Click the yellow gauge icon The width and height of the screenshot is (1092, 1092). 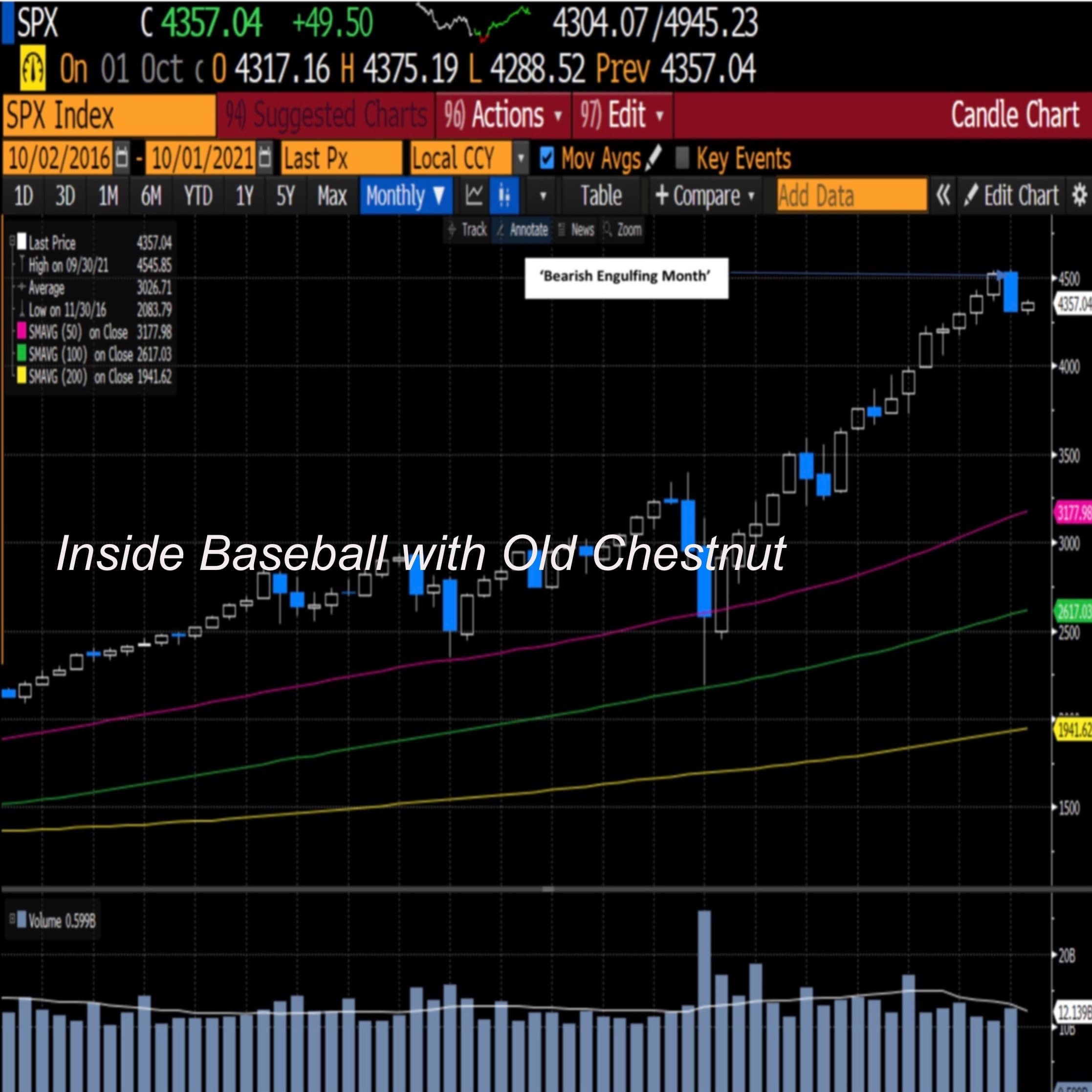(33, 69)
